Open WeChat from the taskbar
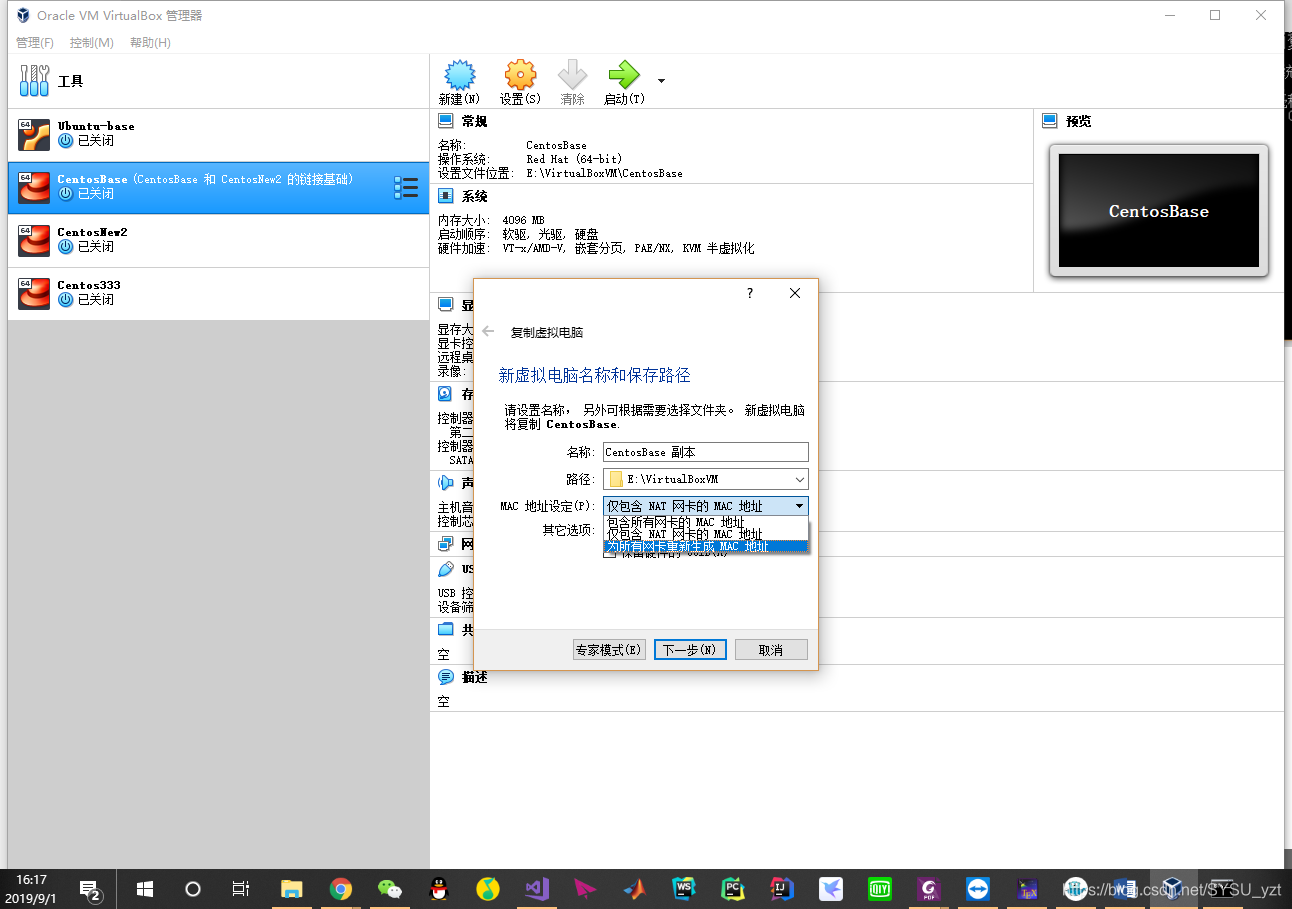 390,888
